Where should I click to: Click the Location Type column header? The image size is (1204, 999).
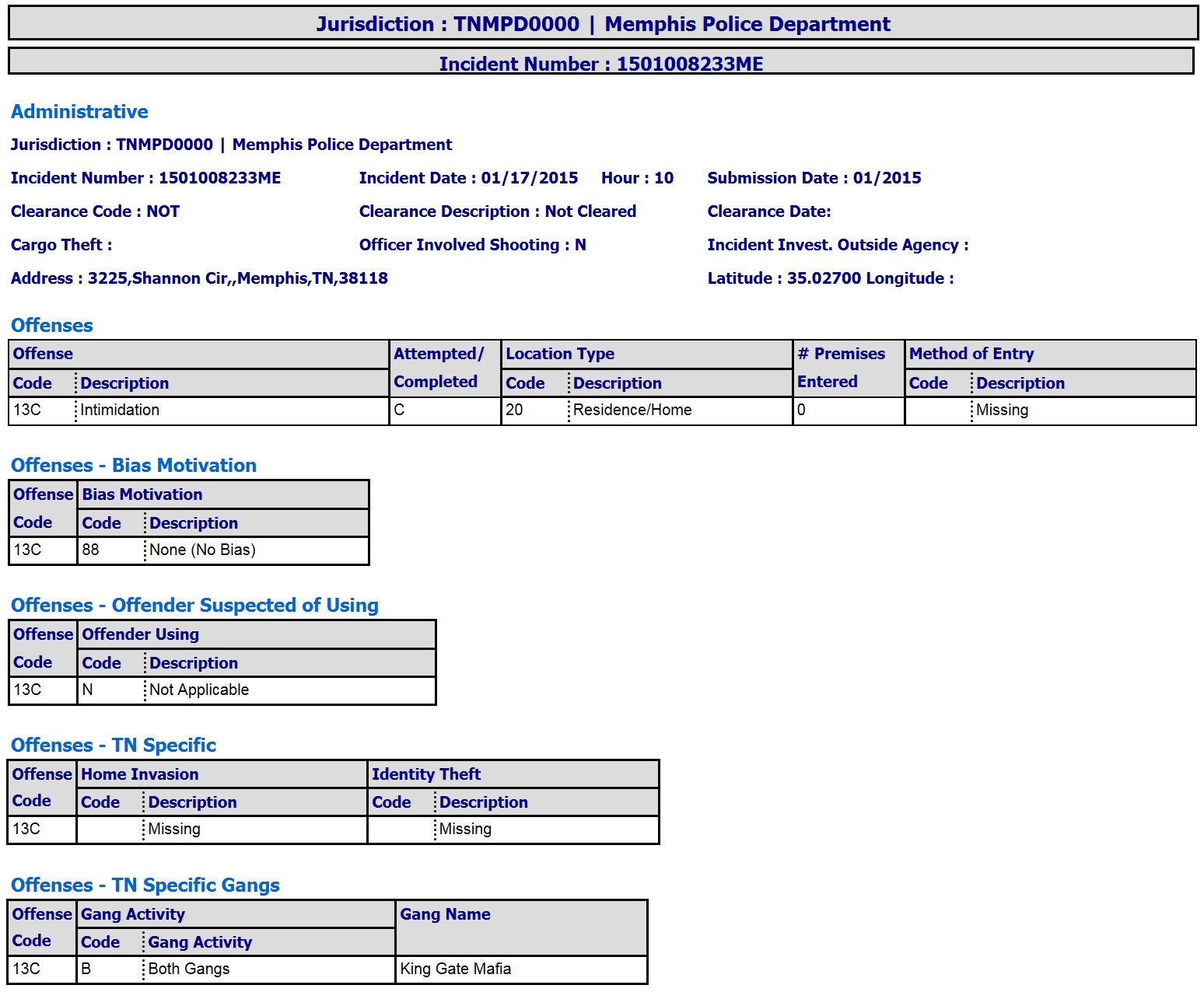tap(647, 354)
